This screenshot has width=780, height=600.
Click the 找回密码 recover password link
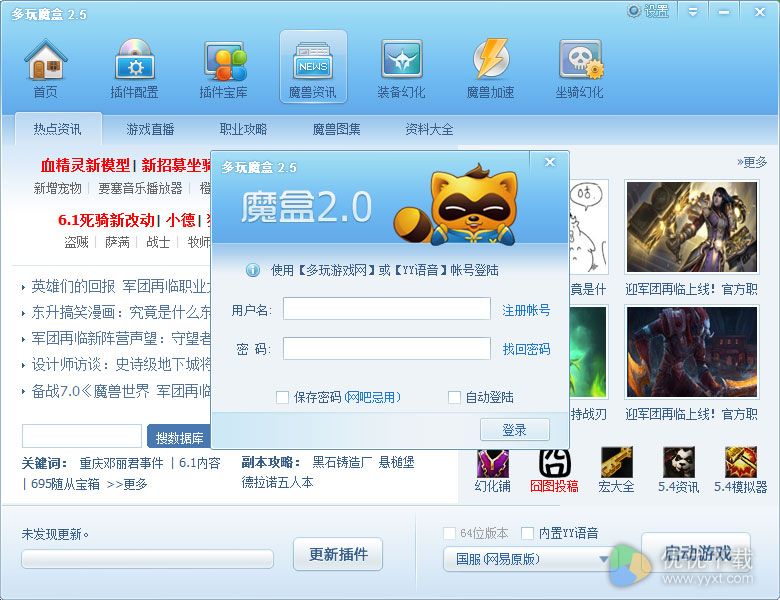(x=526, y=349)
